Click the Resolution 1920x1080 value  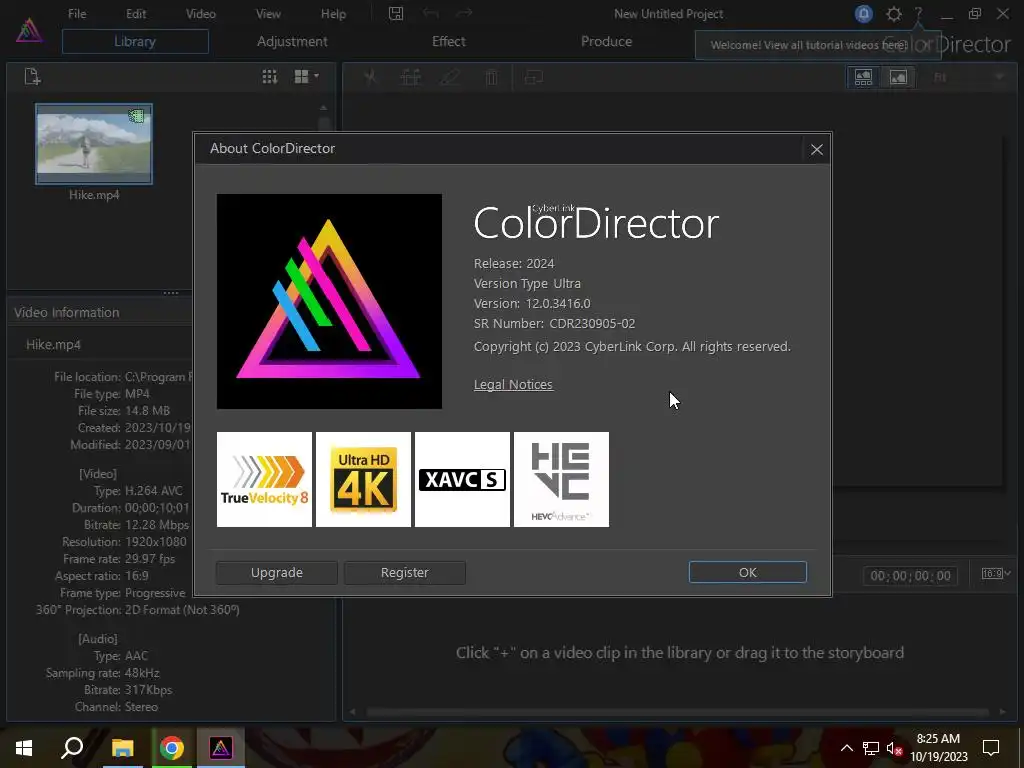[155, 541]
